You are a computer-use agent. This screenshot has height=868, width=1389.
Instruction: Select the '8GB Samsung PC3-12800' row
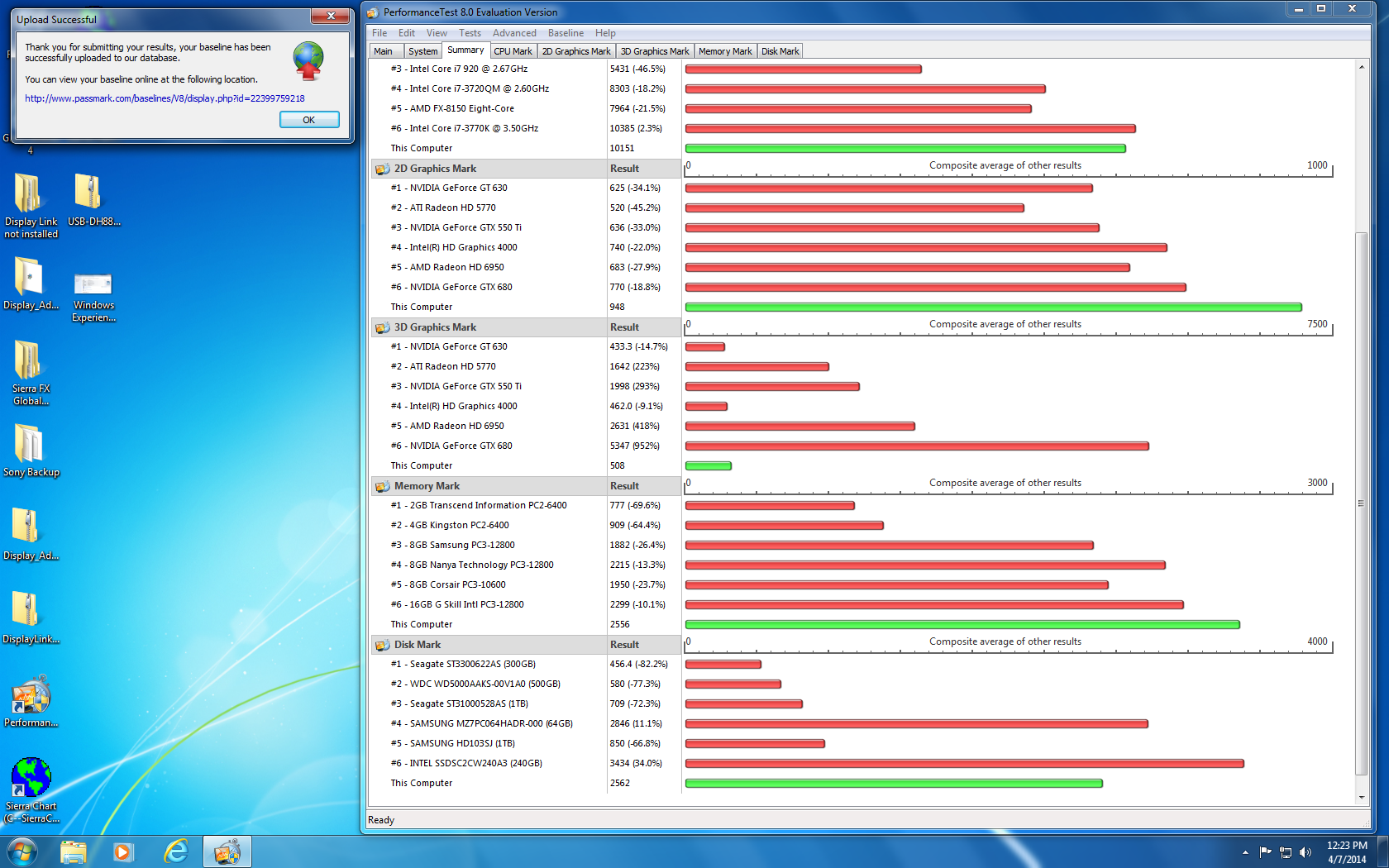point(526,546)
